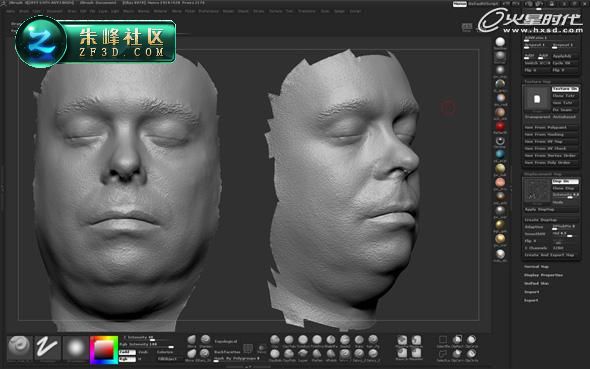Click Switch U<>V button

[537, 63]
